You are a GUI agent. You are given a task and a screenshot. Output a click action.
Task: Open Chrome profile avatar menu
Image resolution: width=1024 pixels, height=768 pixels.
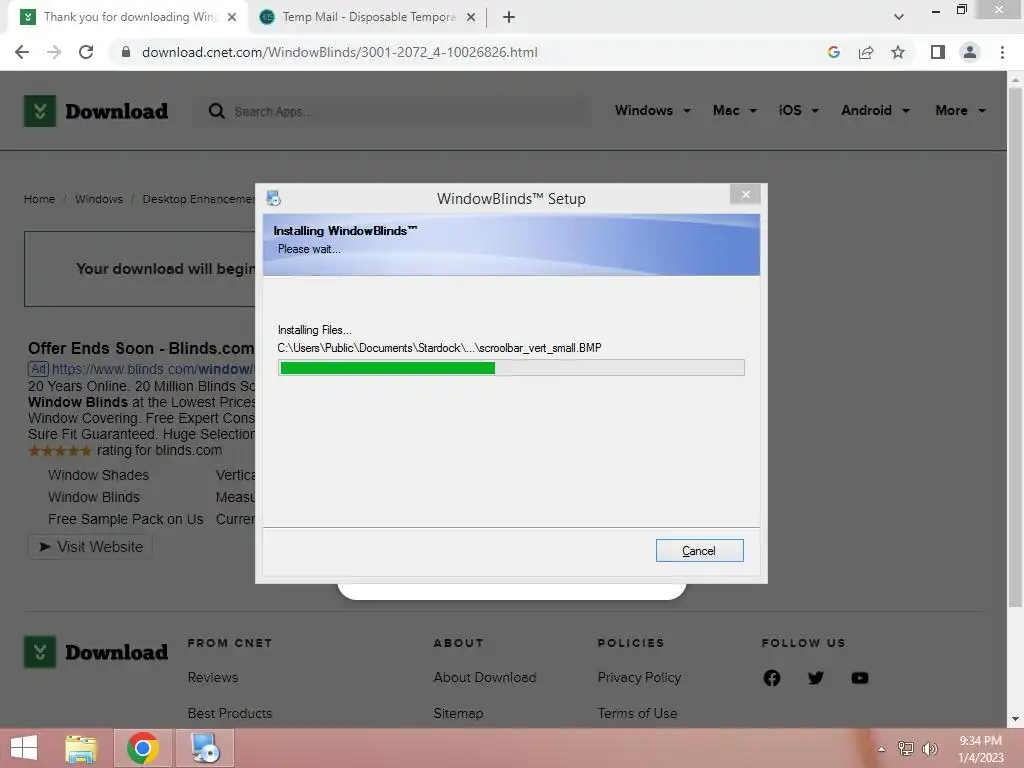(x=970, y=52)
